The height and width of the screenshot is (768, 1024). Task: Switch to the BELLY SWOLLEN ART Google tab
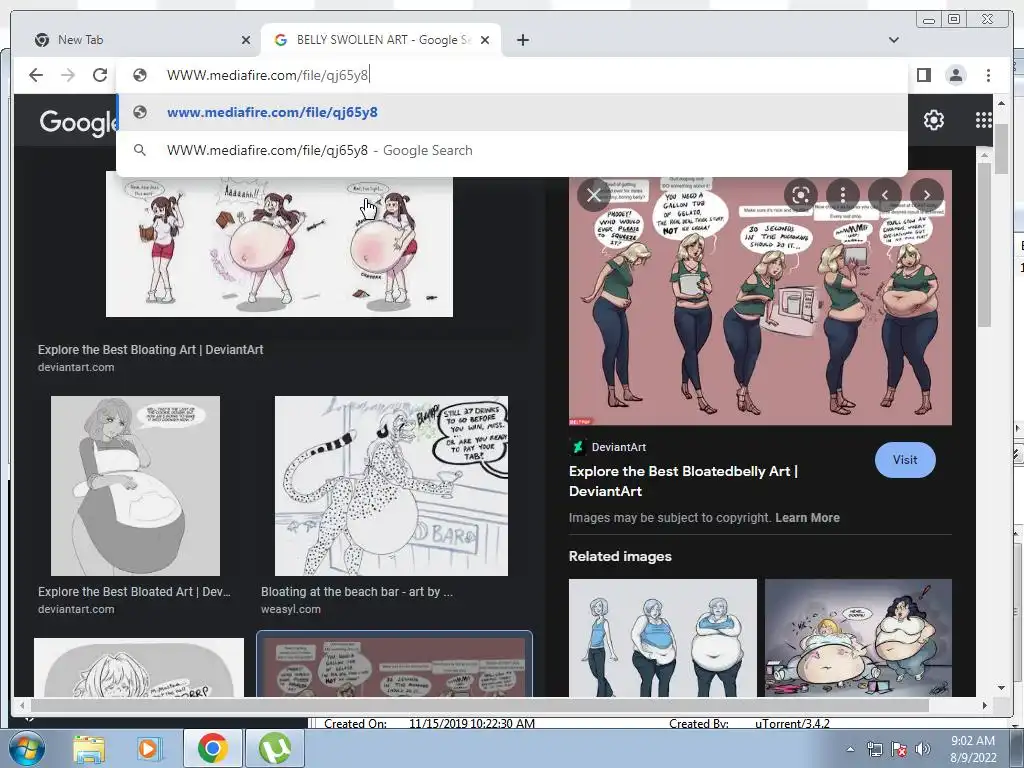381,40
